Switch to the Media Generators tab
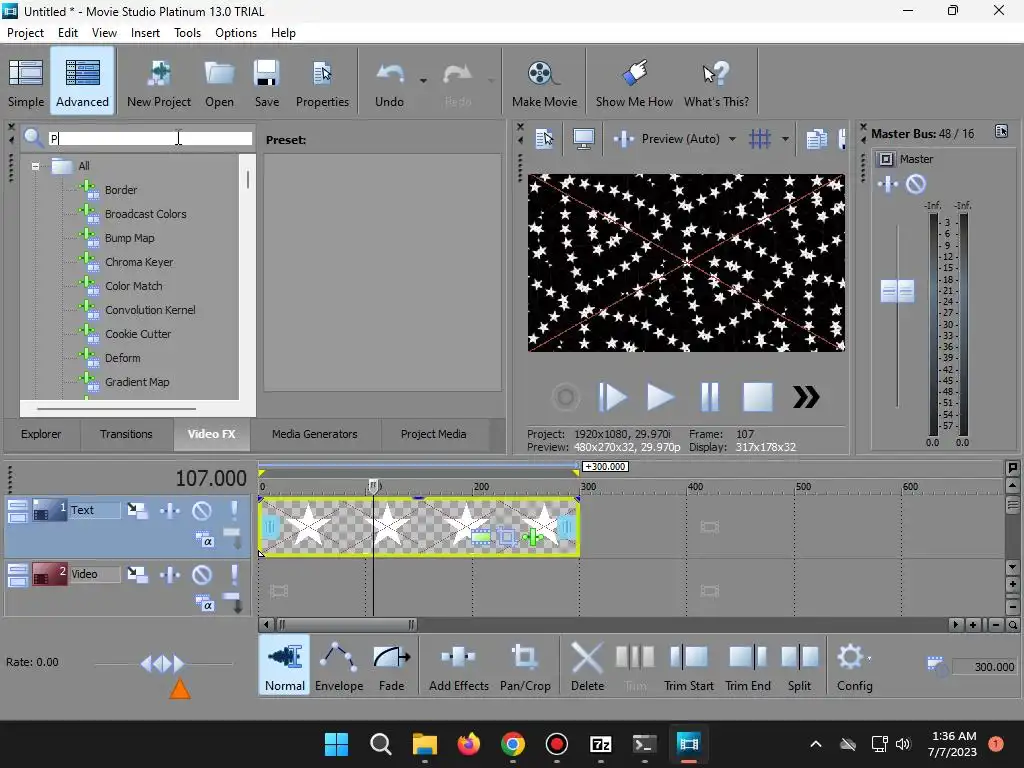Screen dimensions: 1024x768 [x=314, y=434]
